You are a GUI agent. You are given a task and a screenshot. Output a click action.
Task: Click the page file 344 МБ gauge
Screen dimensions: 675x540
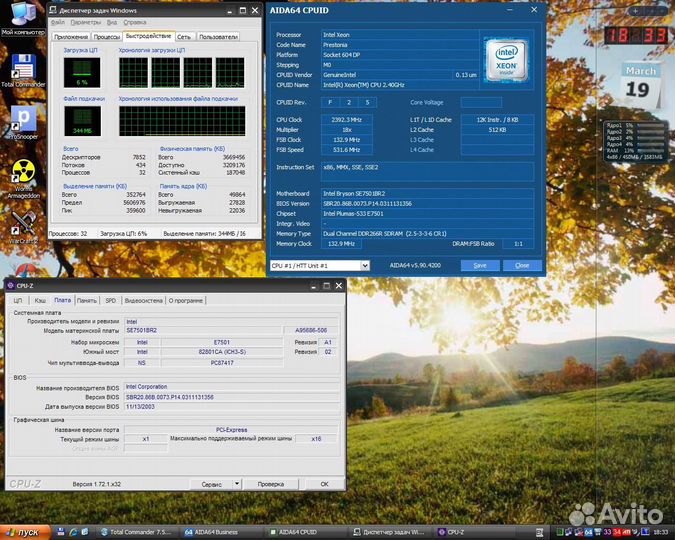(82, 121)
